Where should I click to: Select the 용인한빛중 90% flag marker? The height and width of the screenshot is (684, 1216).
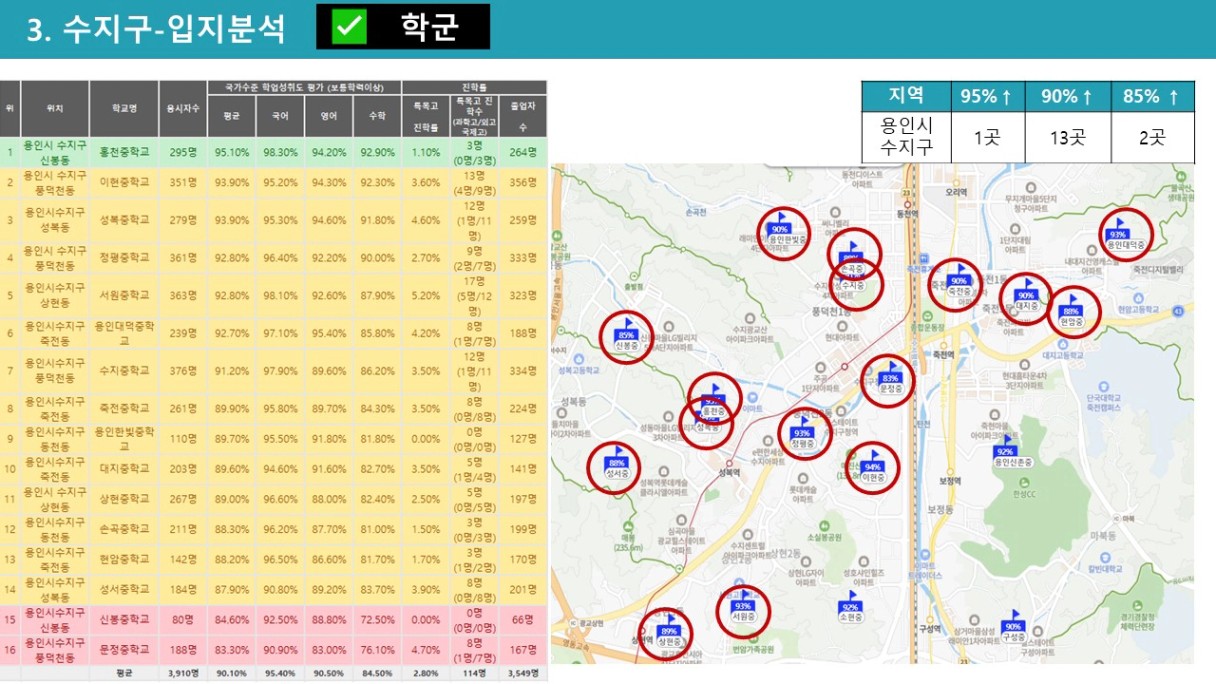781,228
